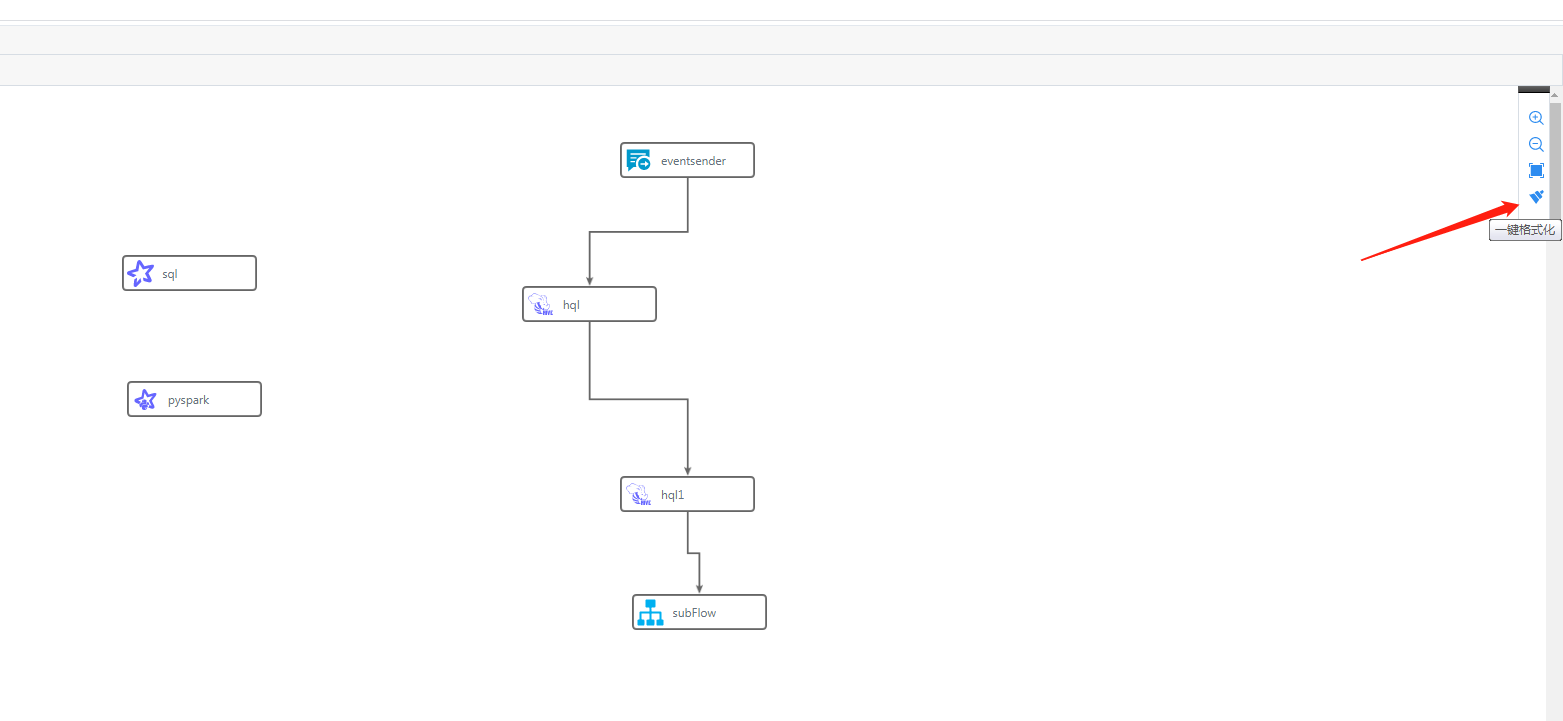Click the hql node's Hive icon
Viewport: 1563px width, 721px height.
click(541, 305)
